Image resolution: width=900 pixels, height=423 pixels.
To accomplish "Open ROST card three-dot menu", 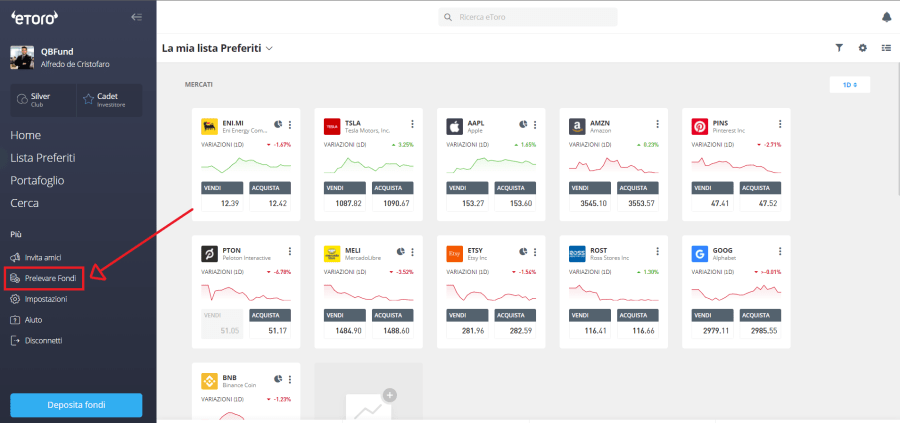I will [x=657, y=251].
